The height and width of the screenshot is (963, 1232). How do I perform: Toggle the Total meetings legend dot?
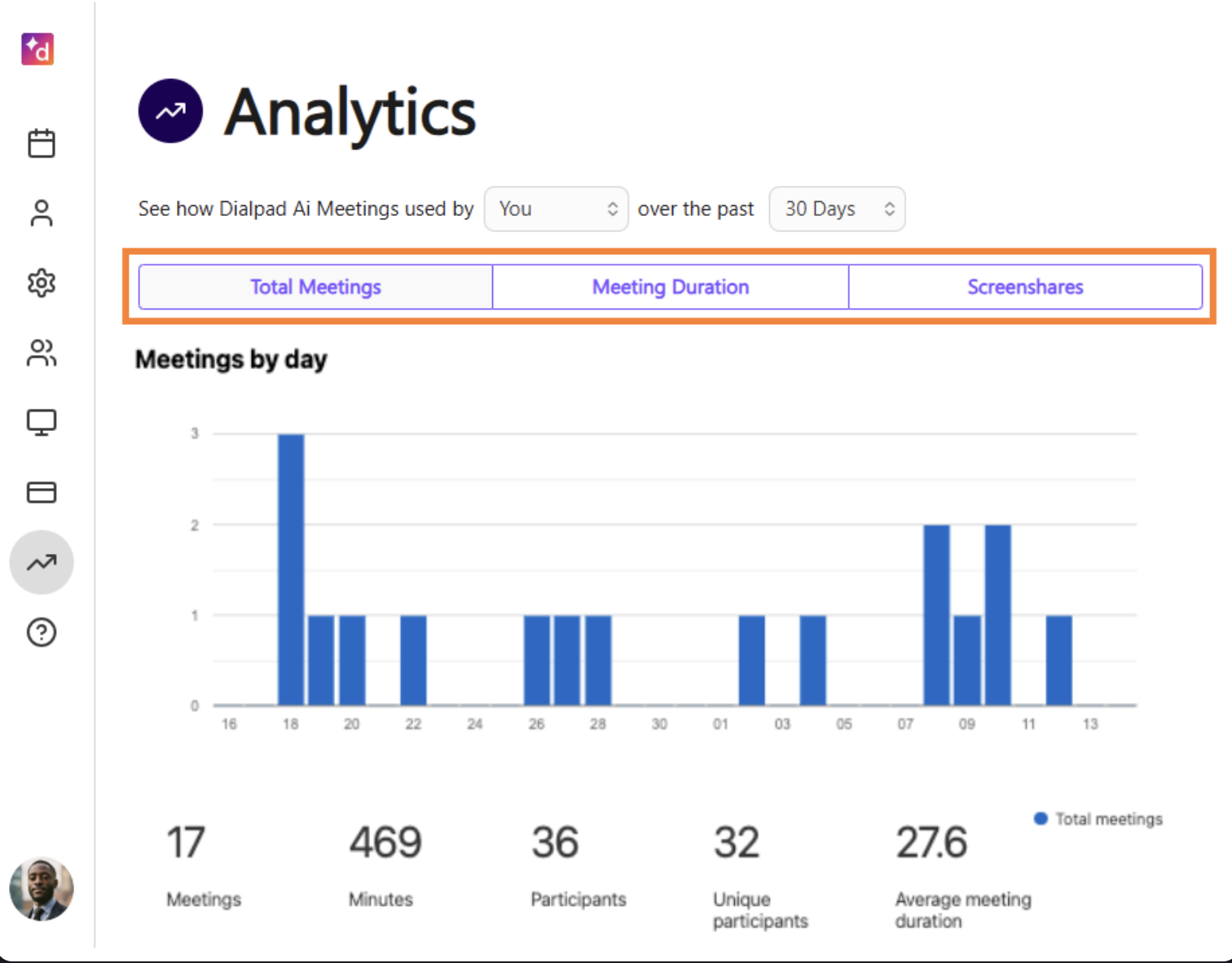1041,819
